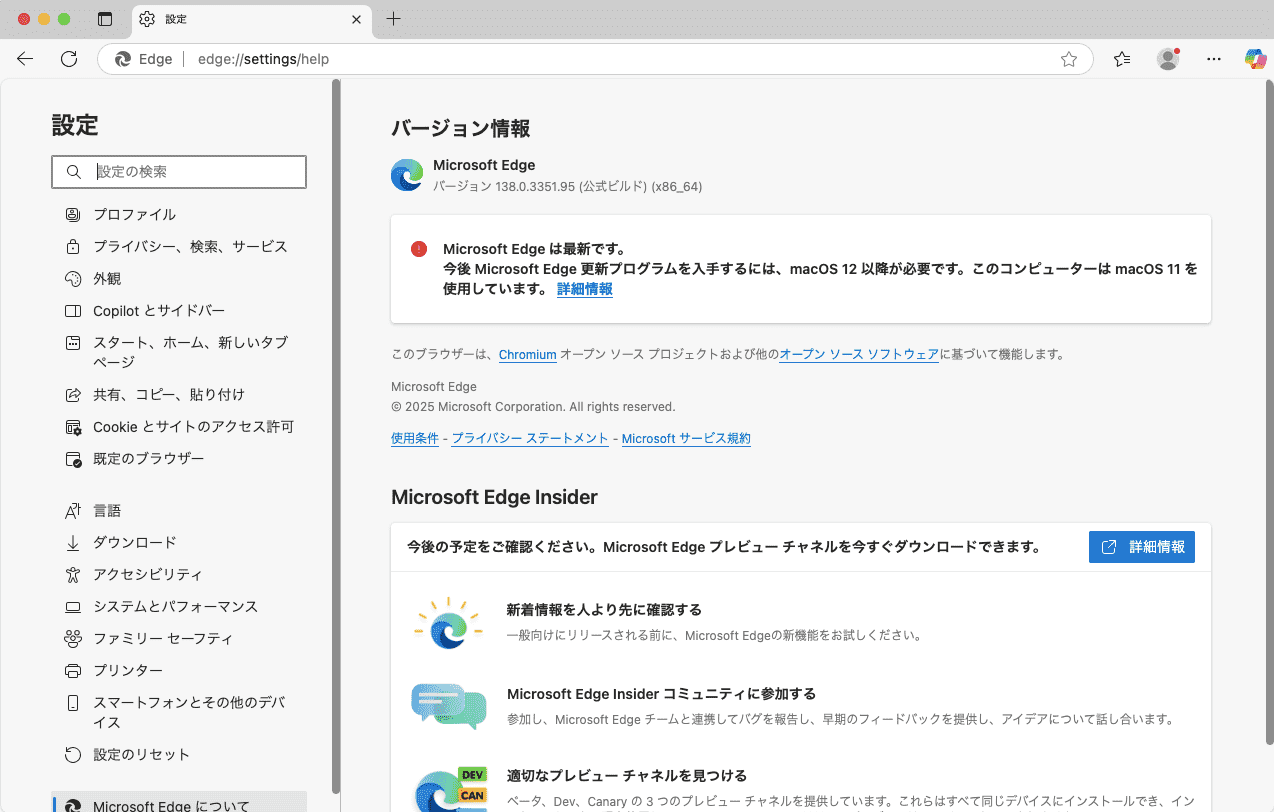Click the 新着情報を人より先に確認する heading
The image size is (1274, 812).
coord(604,609)
